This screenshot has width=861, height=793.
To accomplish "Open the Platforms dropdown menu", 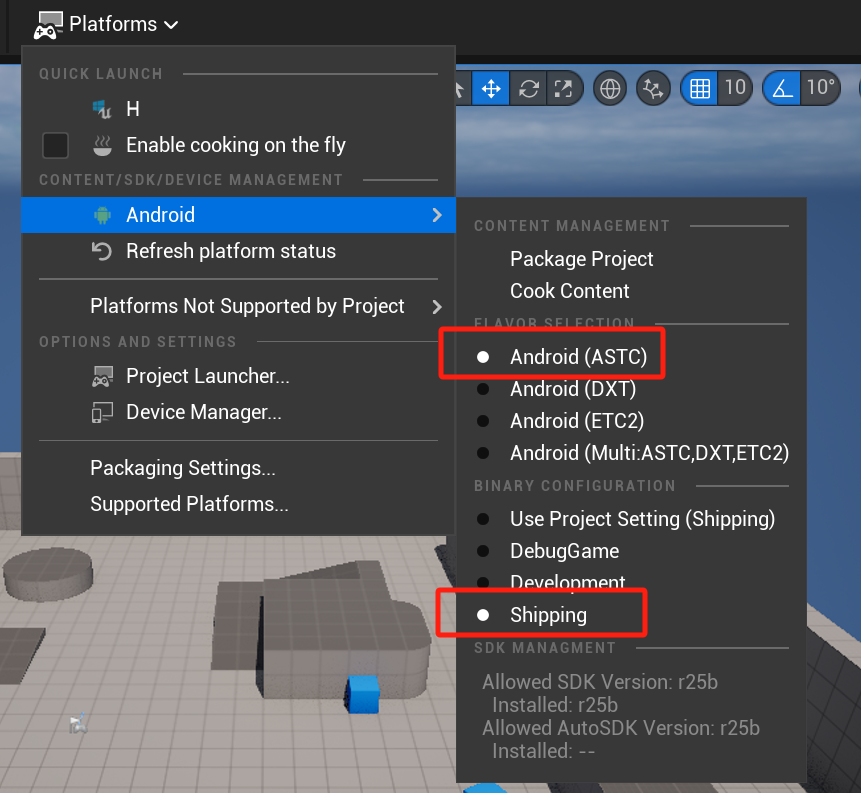I will 107,23.
